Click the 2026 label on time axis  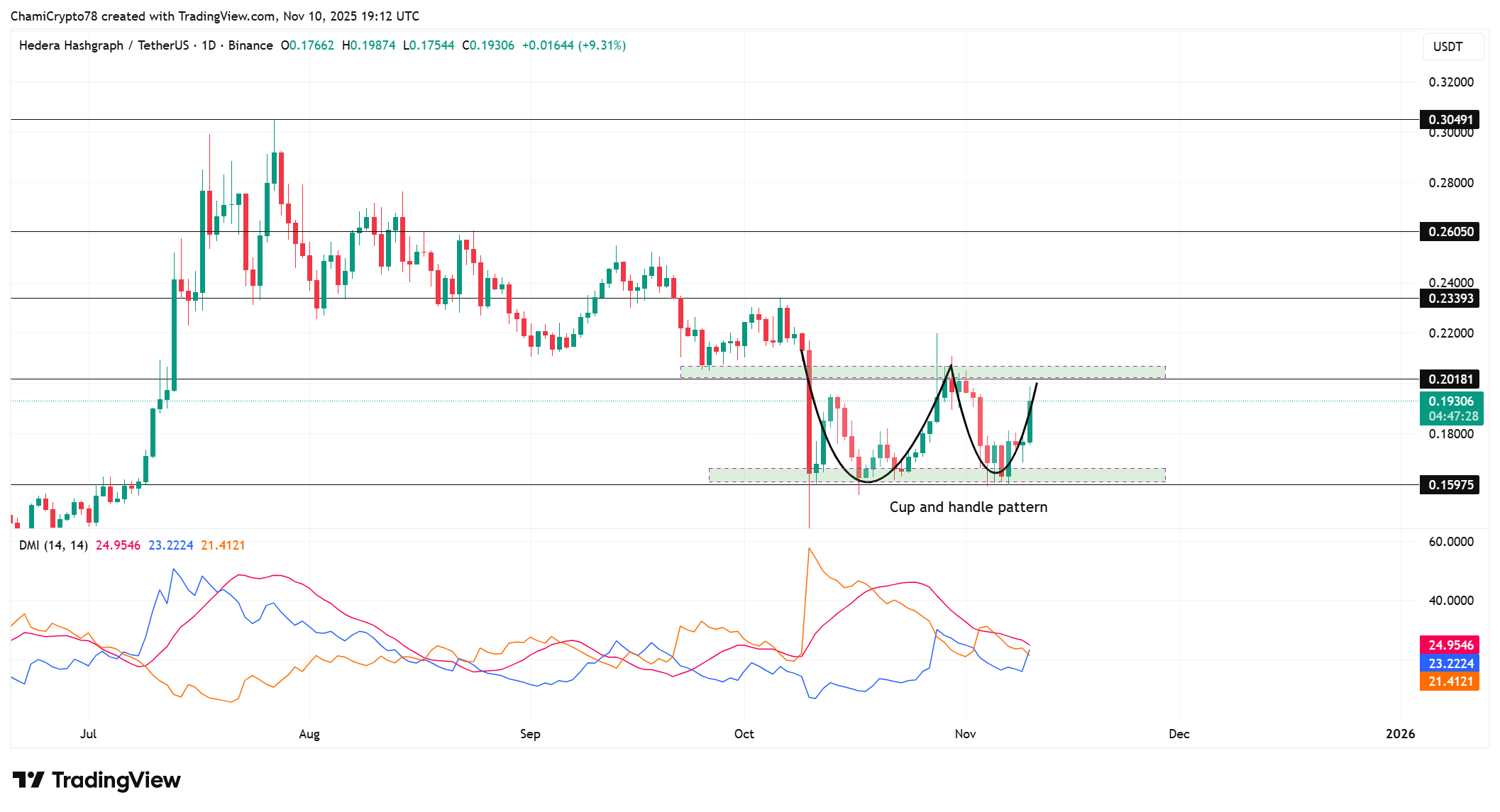click(1400, 734)
